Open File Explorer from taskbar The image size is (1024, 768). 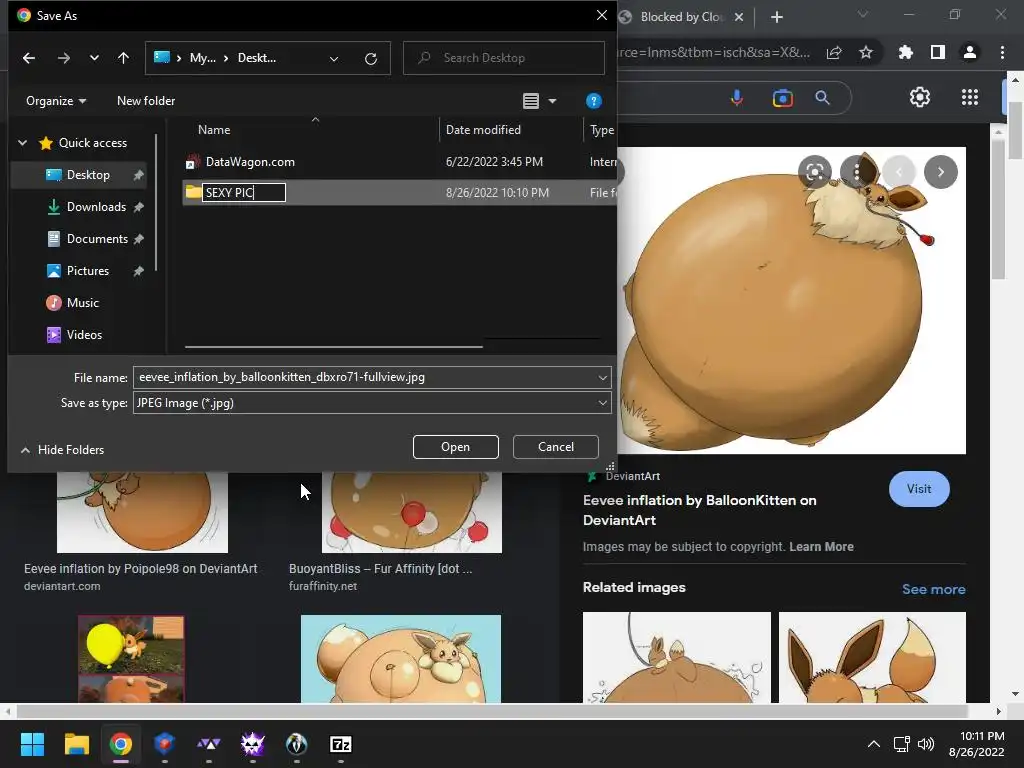[x=76, y=744]
